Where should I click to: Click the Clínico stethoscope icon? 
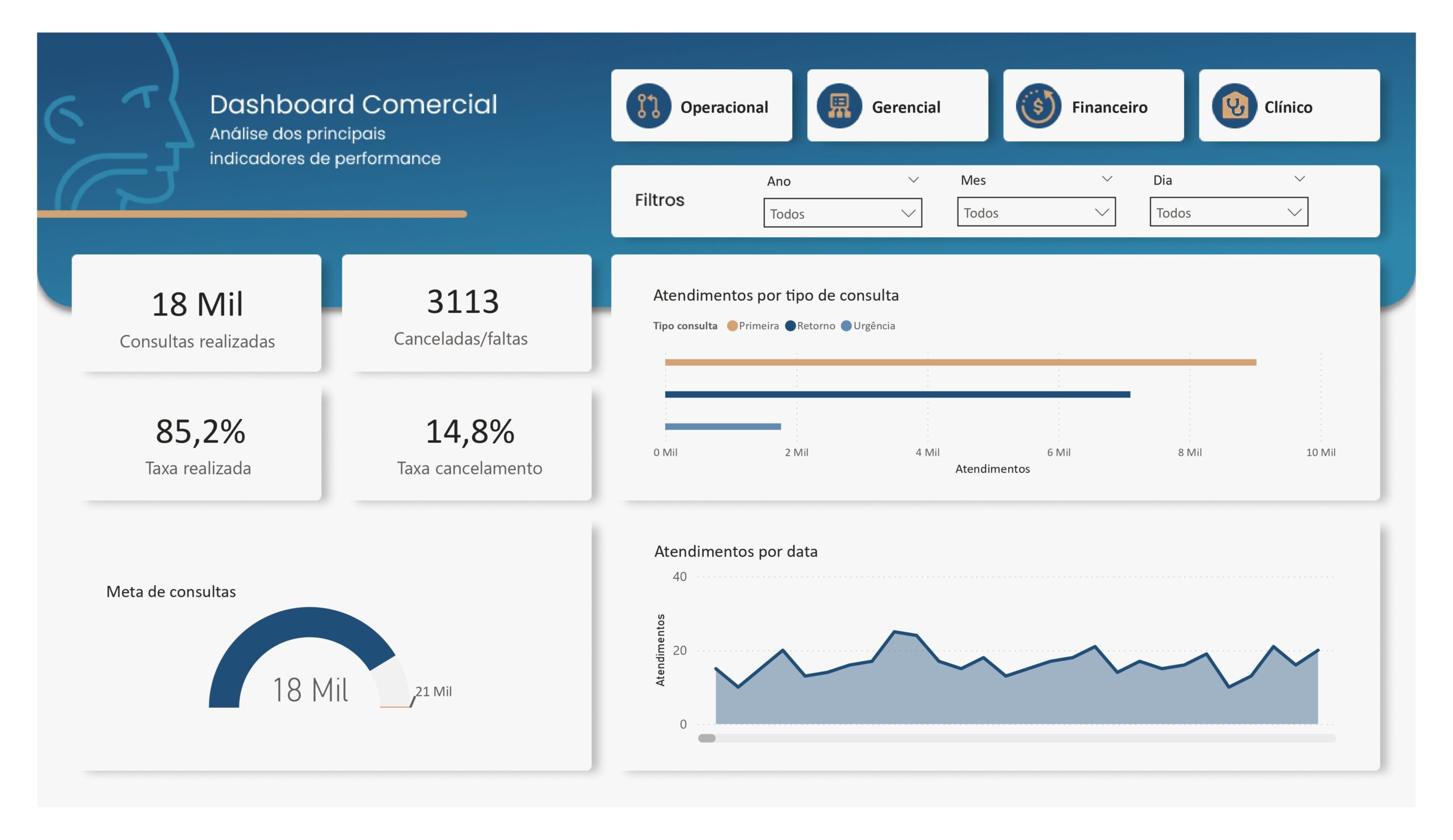pyautogui.click(x=1234, y=106)
